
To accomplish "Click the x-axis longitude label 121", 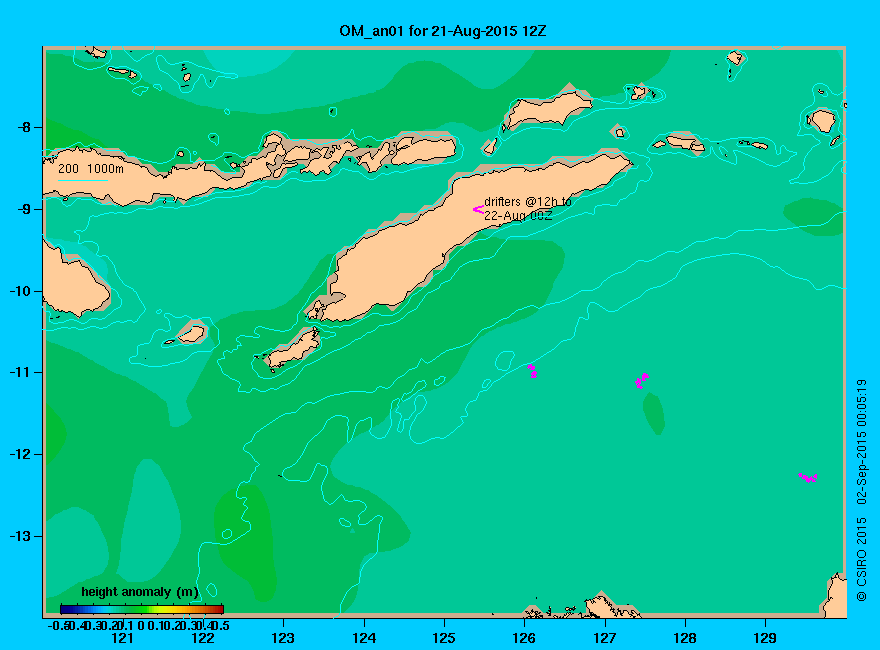I will click(x=122, y=638).
